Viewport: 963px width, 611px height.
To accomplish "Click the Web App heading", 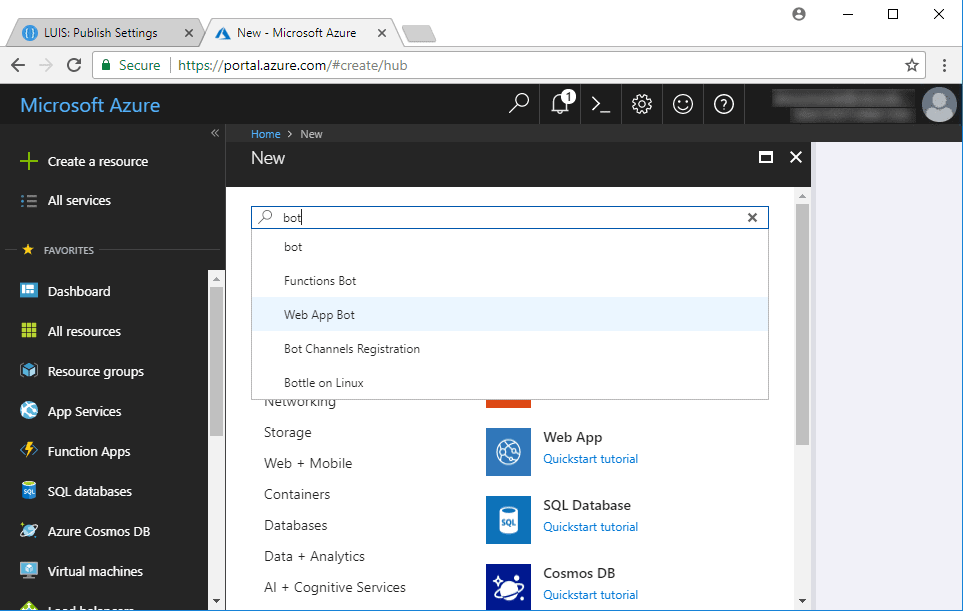I will point(573,437).
